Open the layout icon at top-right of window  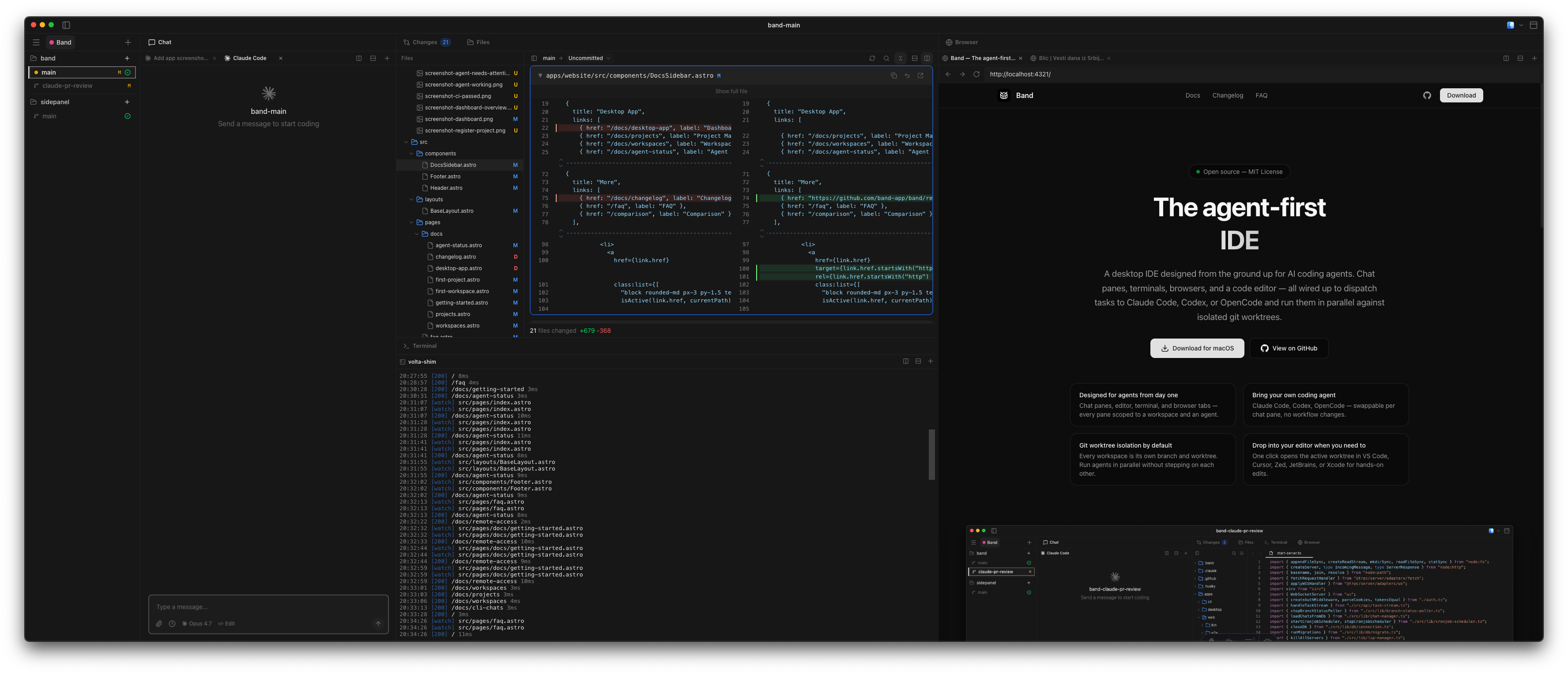point(1533,25)
